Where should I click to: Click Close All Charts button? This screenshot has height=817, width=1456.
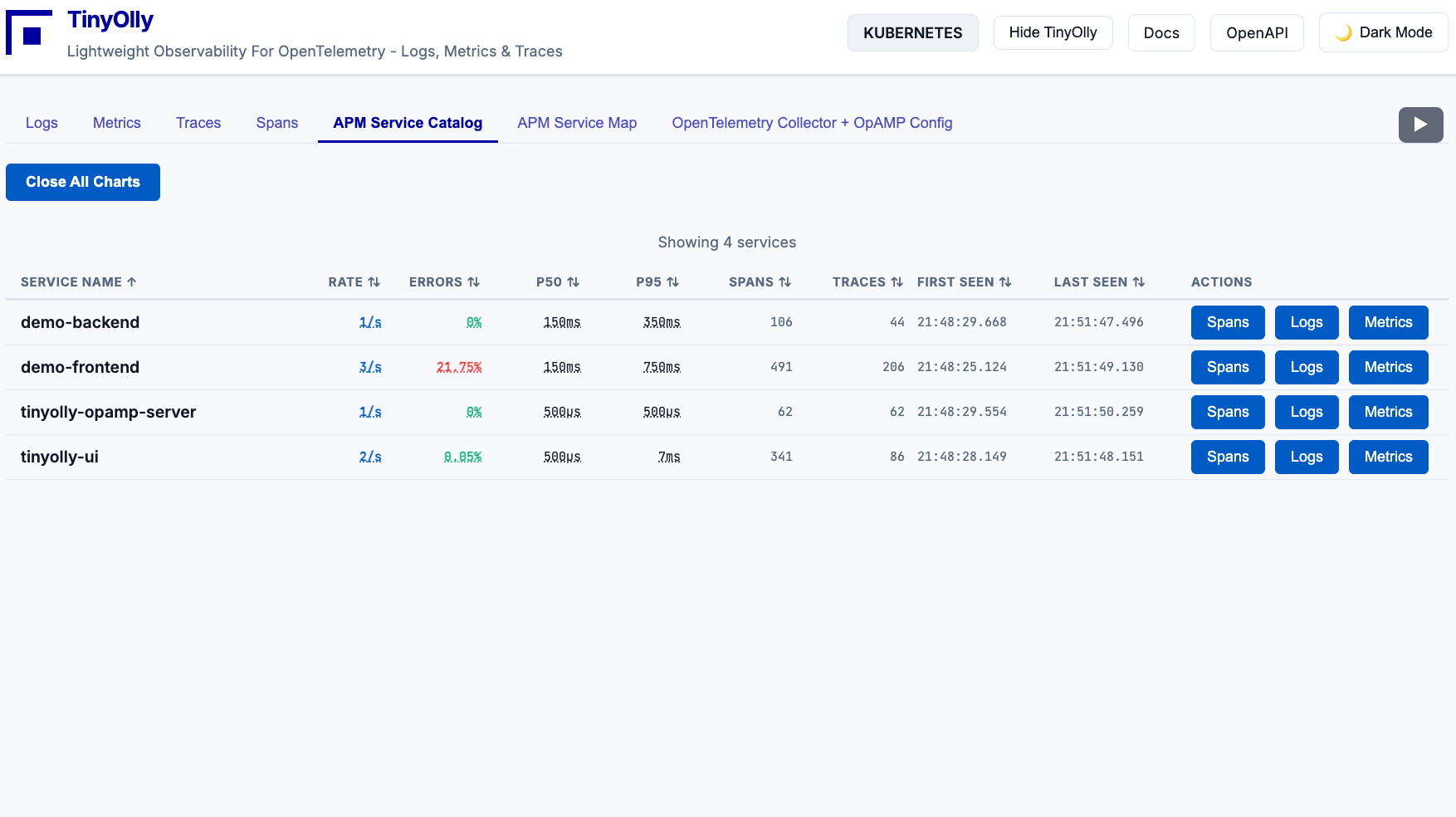point(83,182)
